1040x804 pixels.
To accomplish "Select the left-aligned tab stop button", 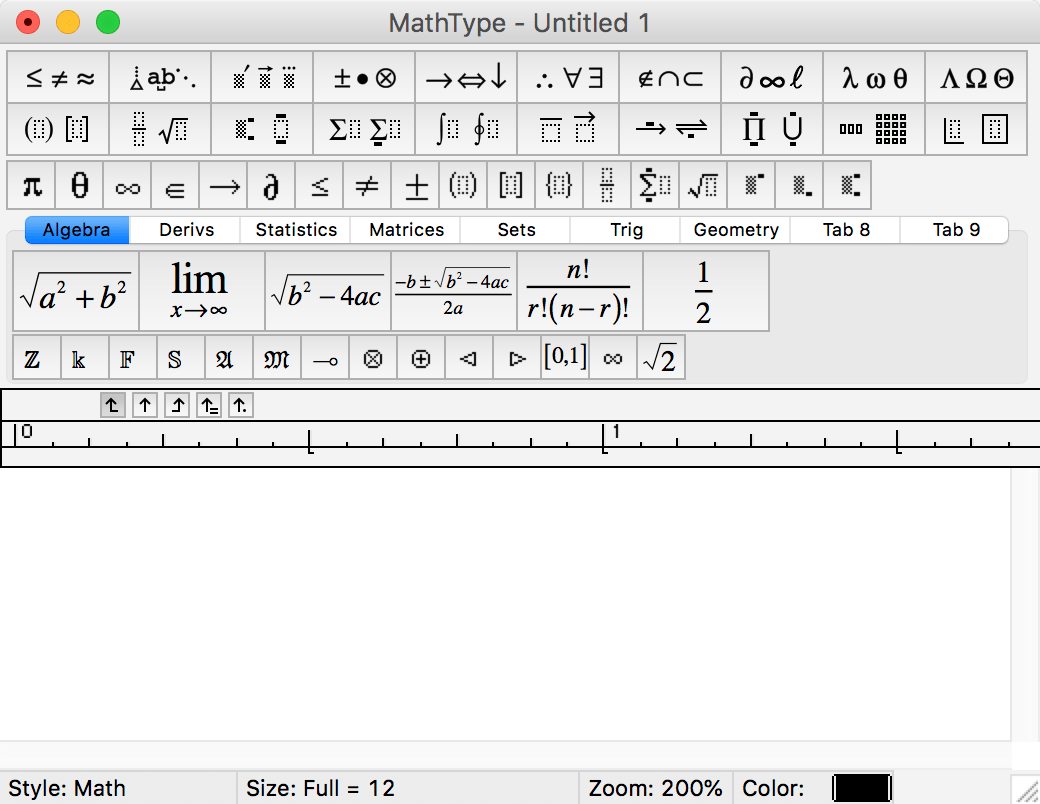I will tap(112, 405).
